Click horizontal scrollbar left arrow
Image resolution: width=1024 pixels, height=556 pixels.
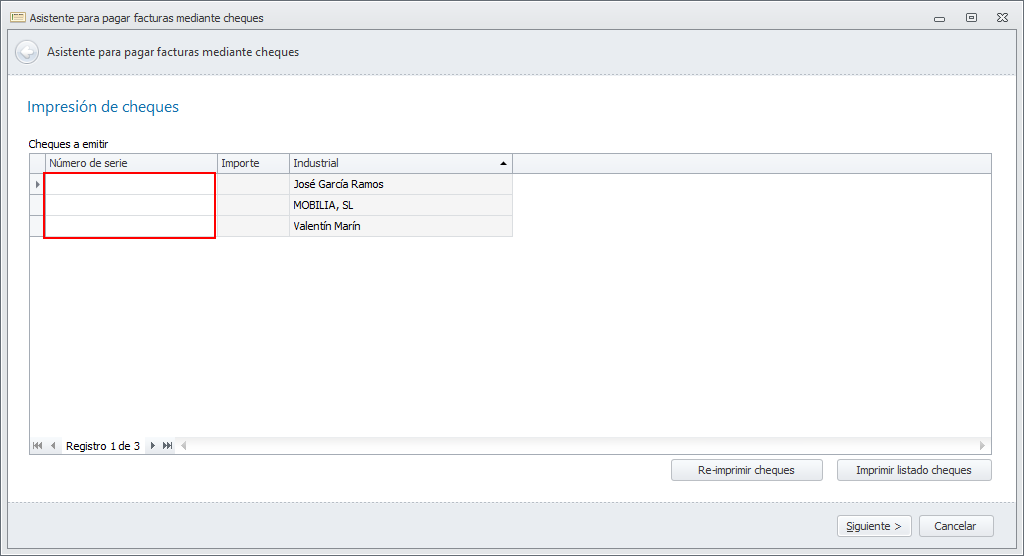coord(184,446)
